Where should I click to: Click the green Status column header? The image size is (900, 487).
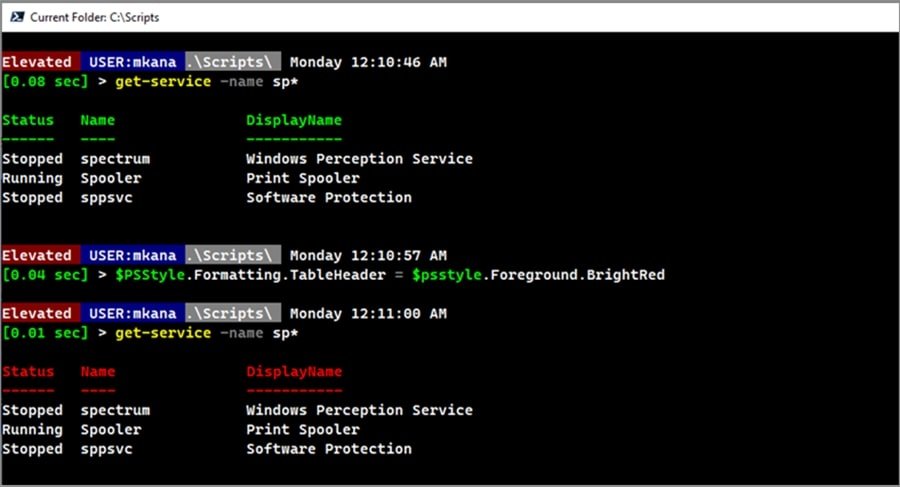[28, 120]
